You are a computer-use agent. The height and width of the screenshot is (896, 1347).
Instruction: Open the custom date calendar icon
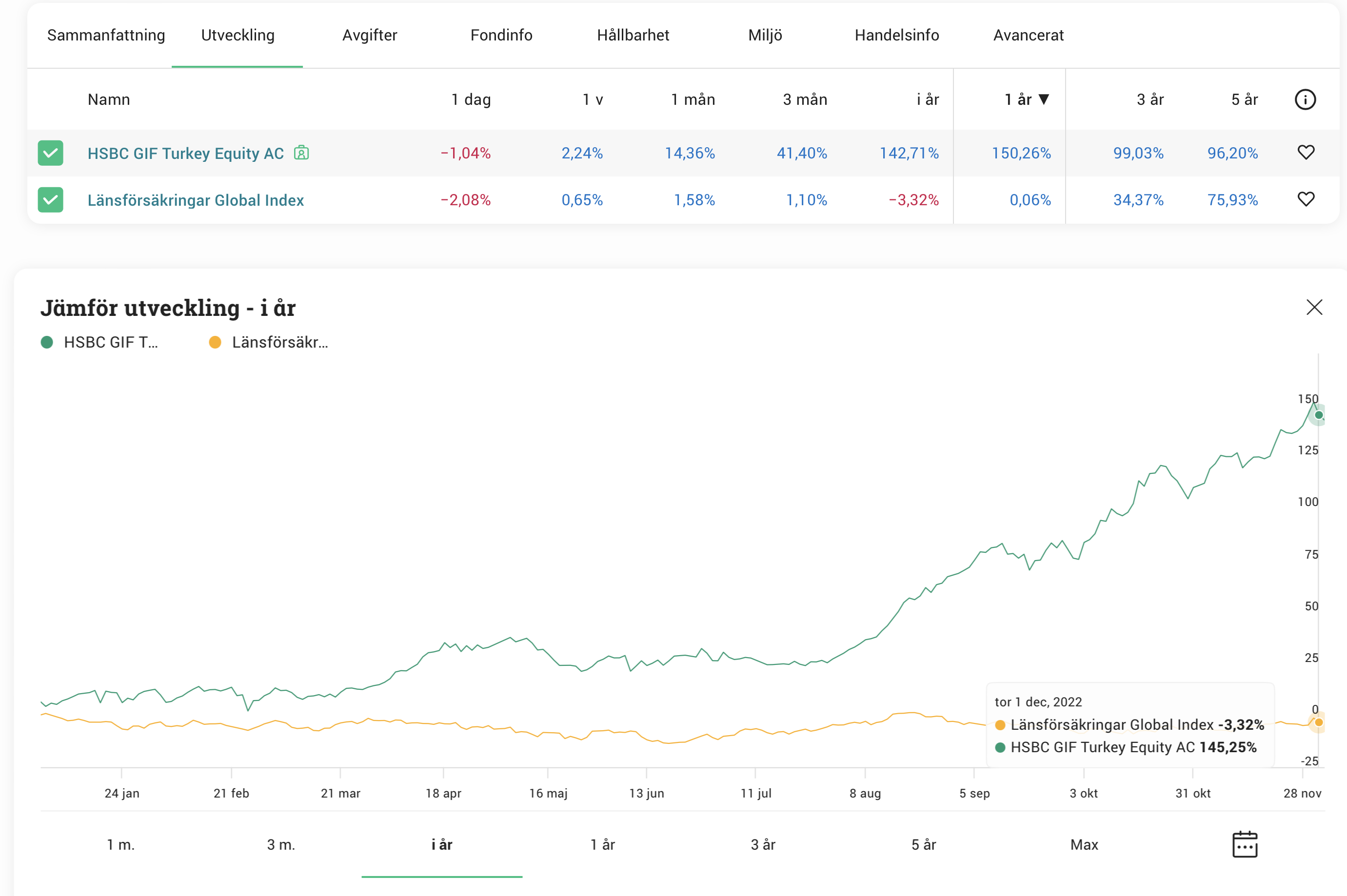pos(1245,844)
